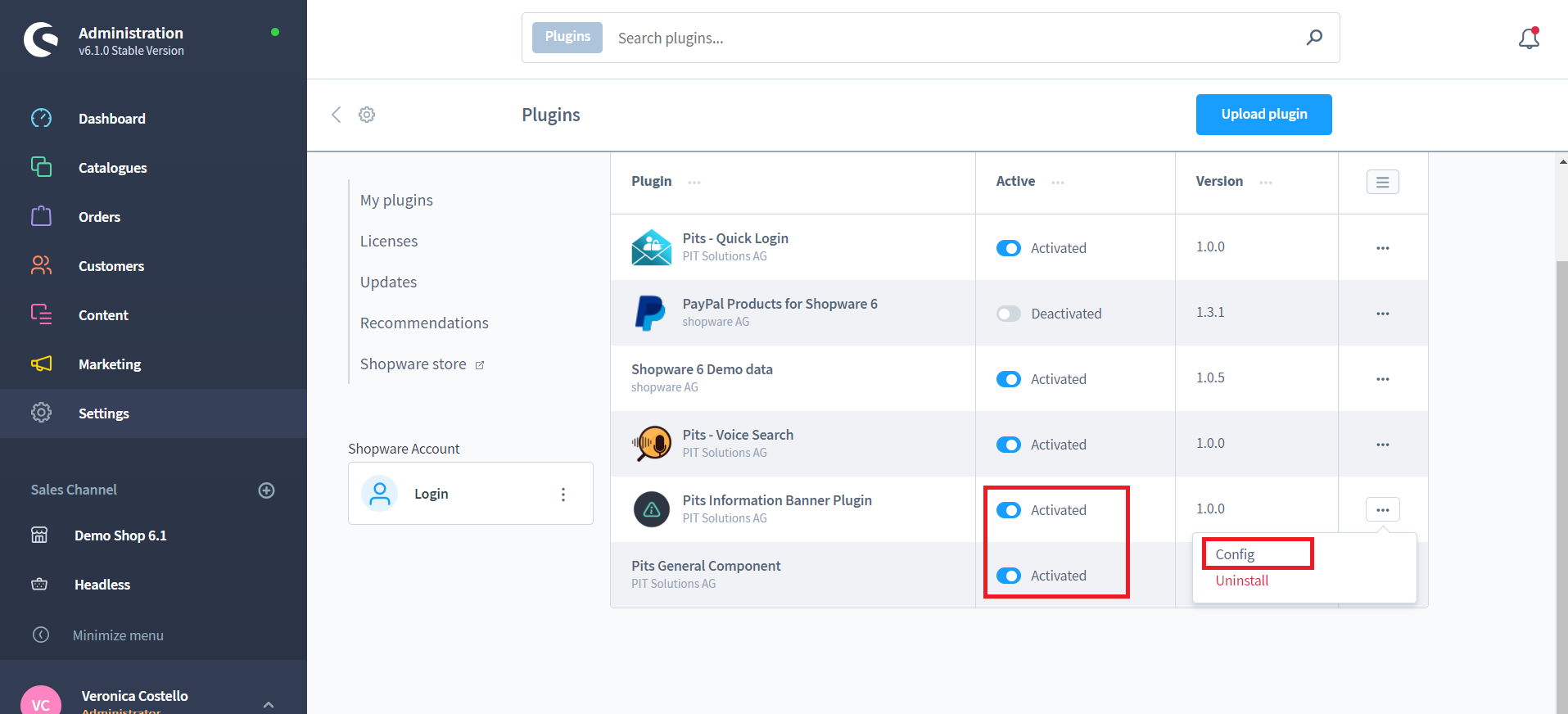Click the Upload plugin button

pyautogui.click(x=1263, y=115)
